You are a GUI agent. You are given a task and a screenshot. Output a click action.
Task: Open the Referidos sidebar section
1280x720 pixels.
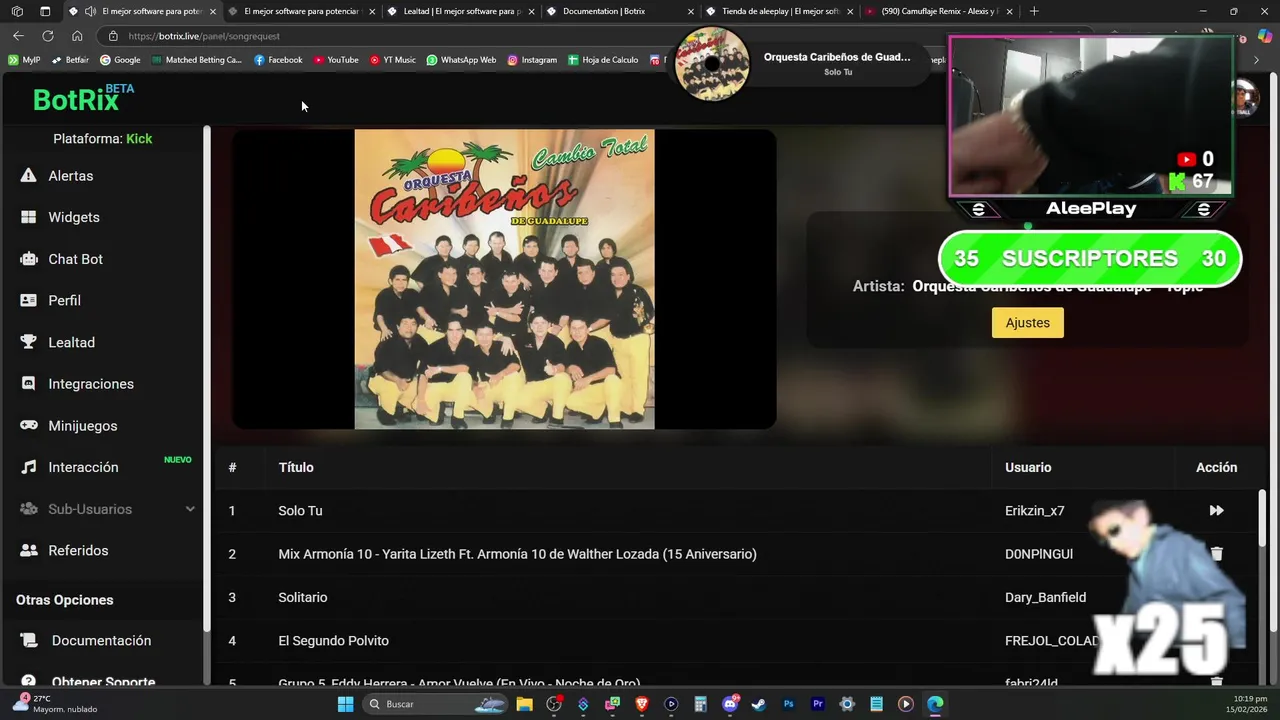[x=65, y=551]
